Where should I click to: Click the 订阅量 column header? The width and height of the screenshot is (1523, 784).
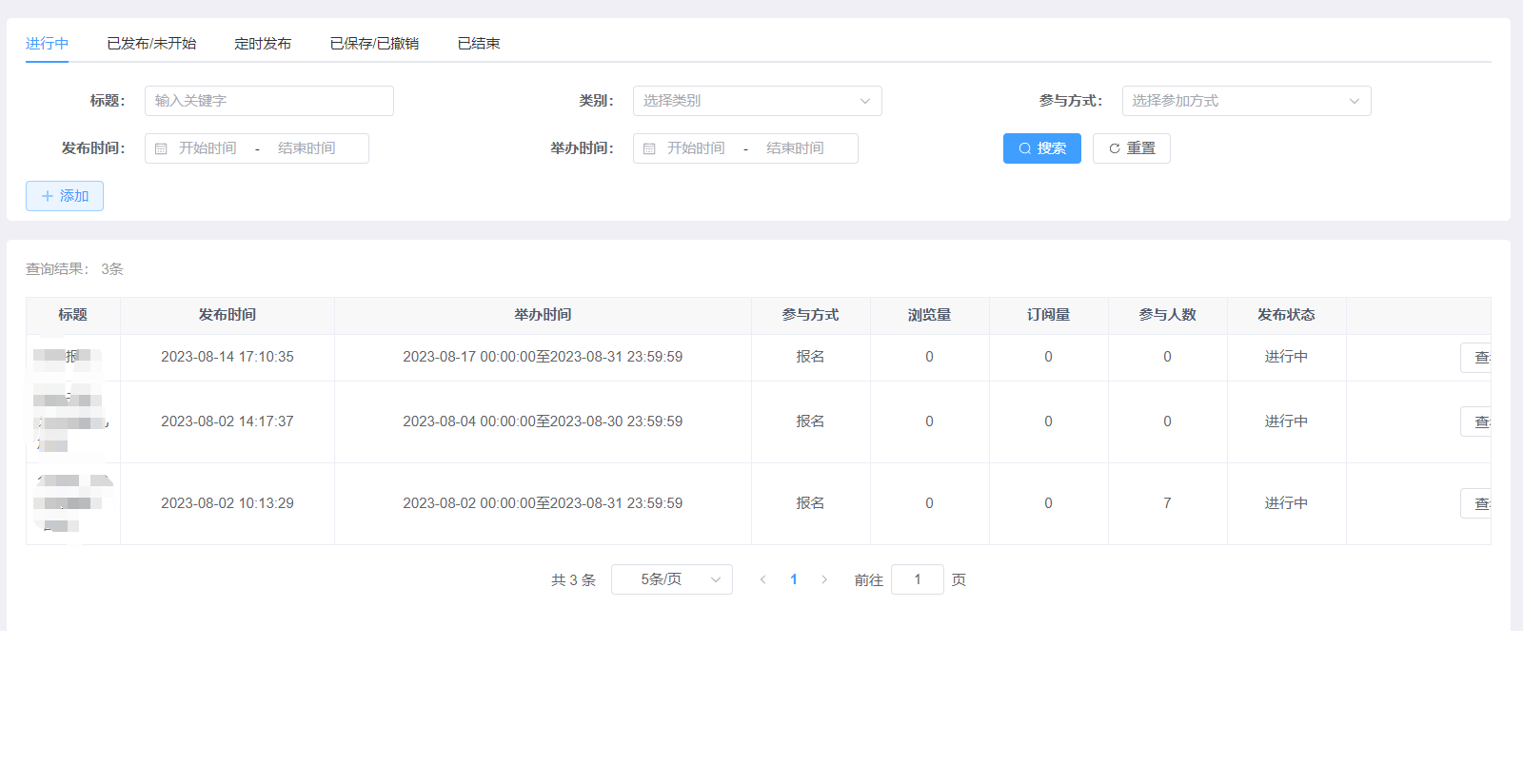click(x=1049, y=315)
